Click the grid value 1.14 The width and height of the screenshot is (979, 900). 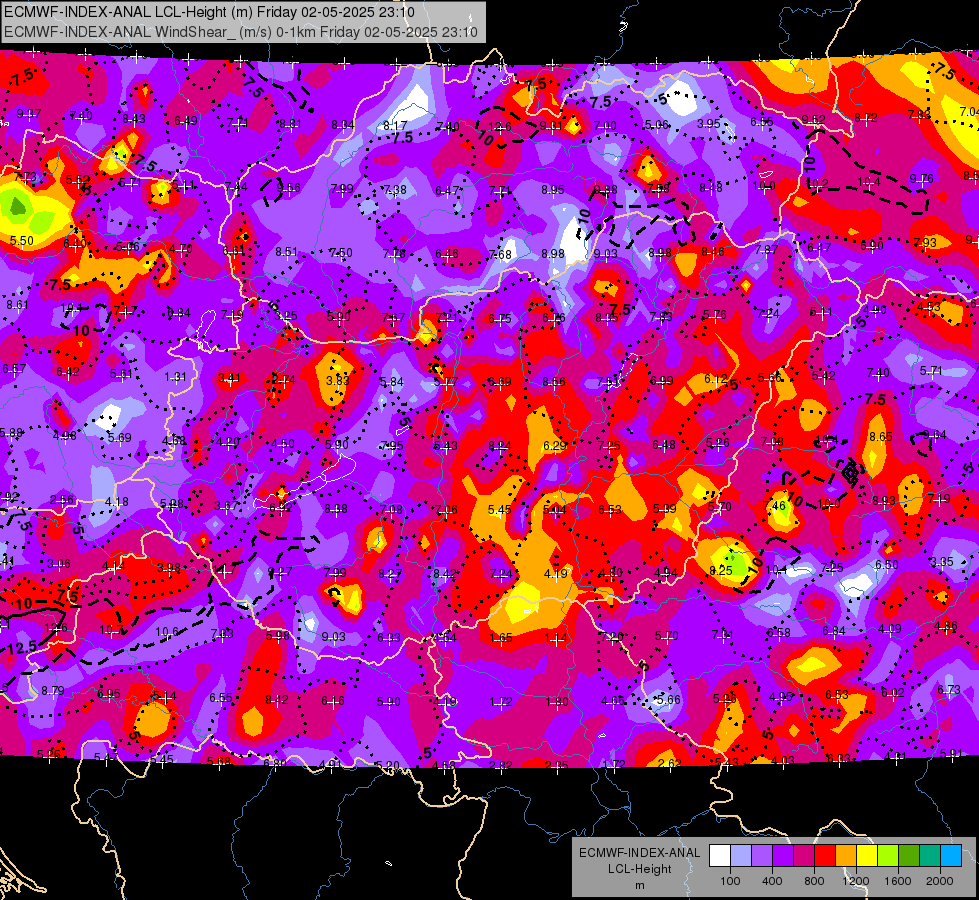pyautogui.click(x=556, y=638)
